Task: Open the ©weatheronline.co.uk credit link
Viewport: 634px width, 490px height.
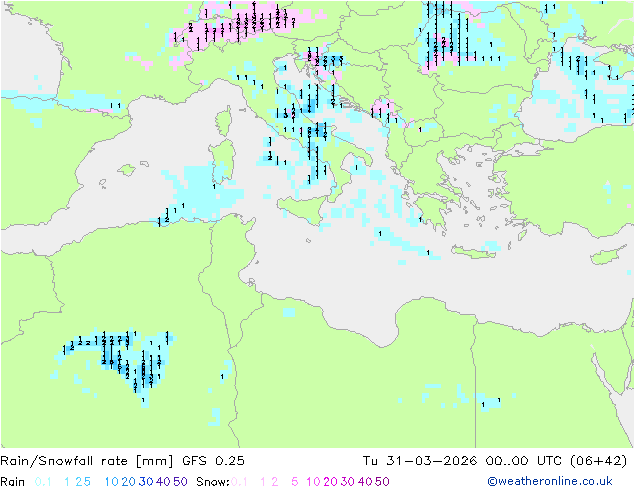Action: coord(550,482)
